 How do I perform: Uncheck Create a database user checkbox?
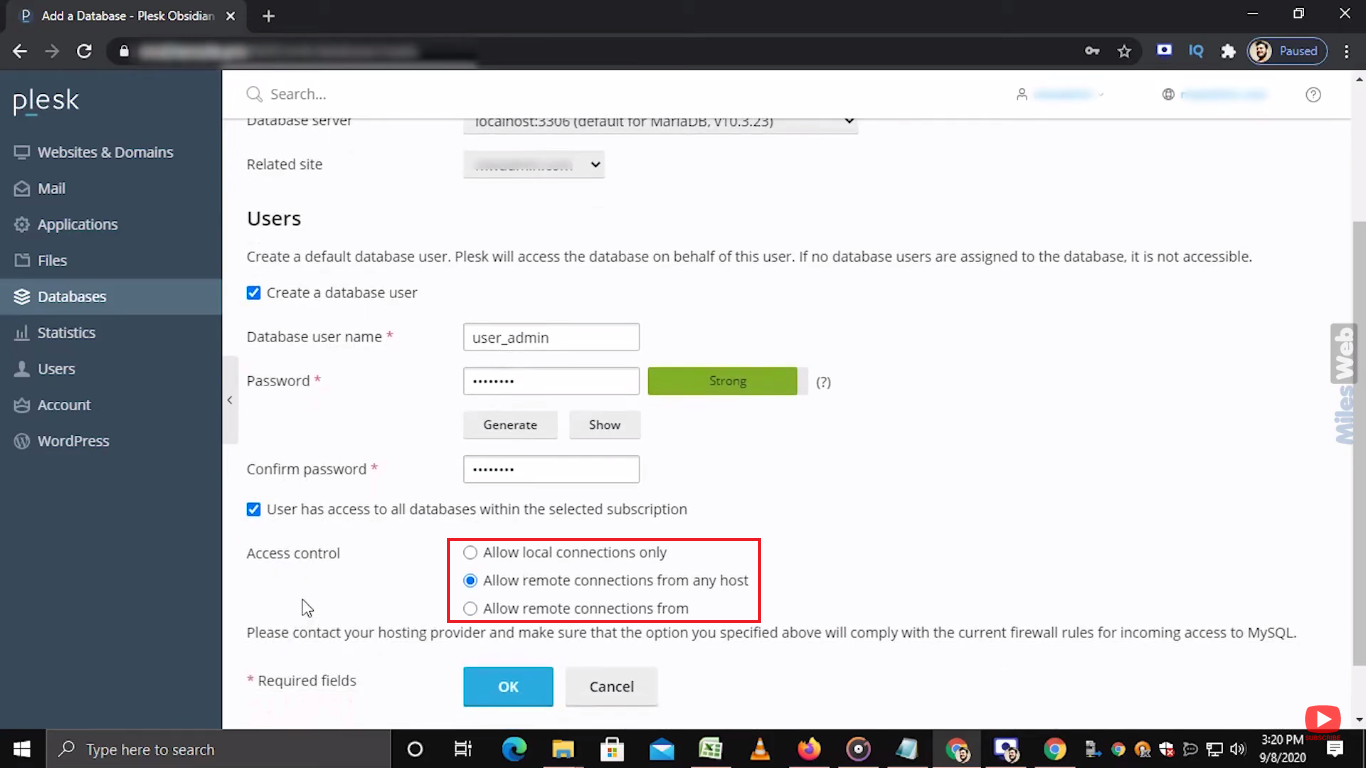click(254, 293)
